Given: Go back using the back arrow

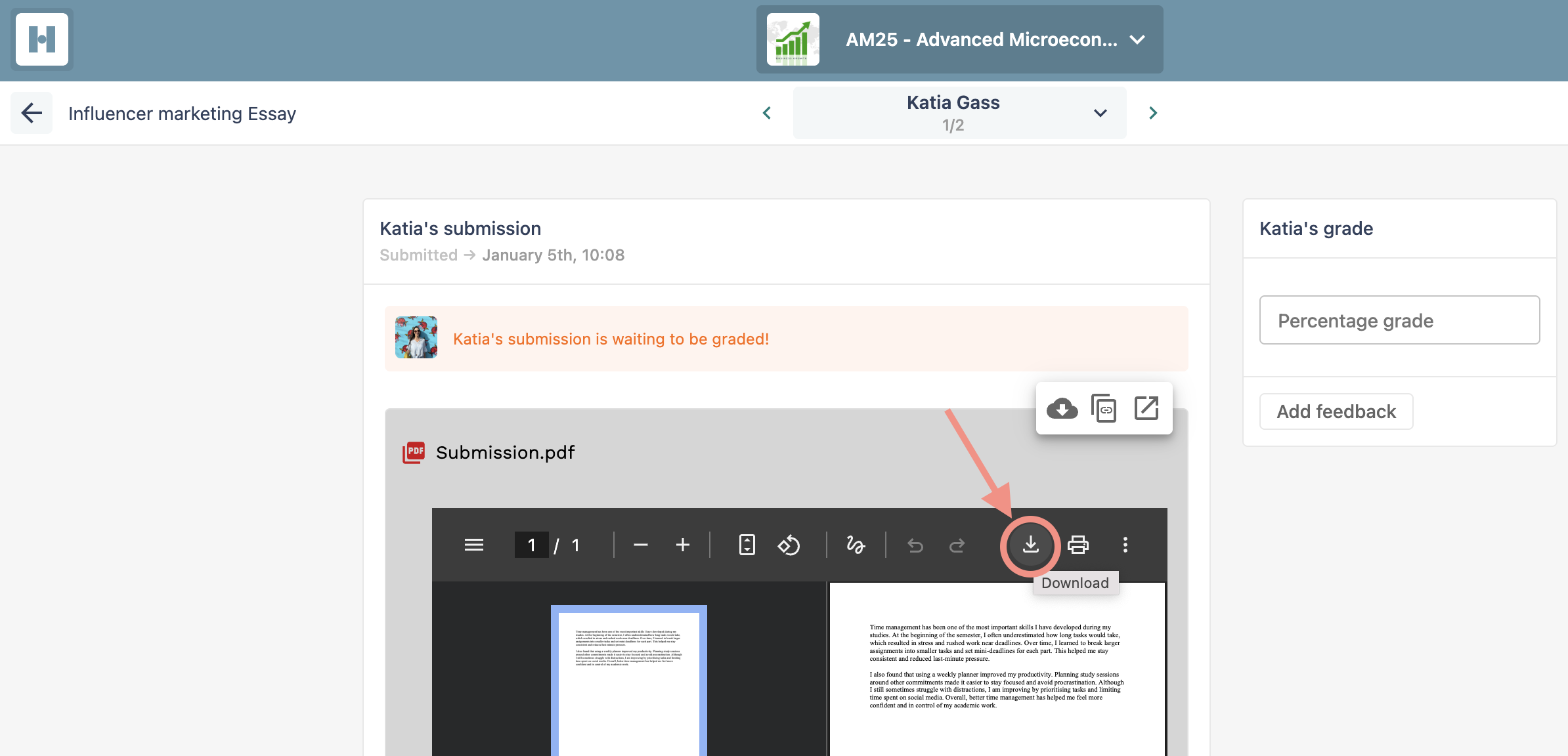Looking at the screenshot, I should coord(32,113).
